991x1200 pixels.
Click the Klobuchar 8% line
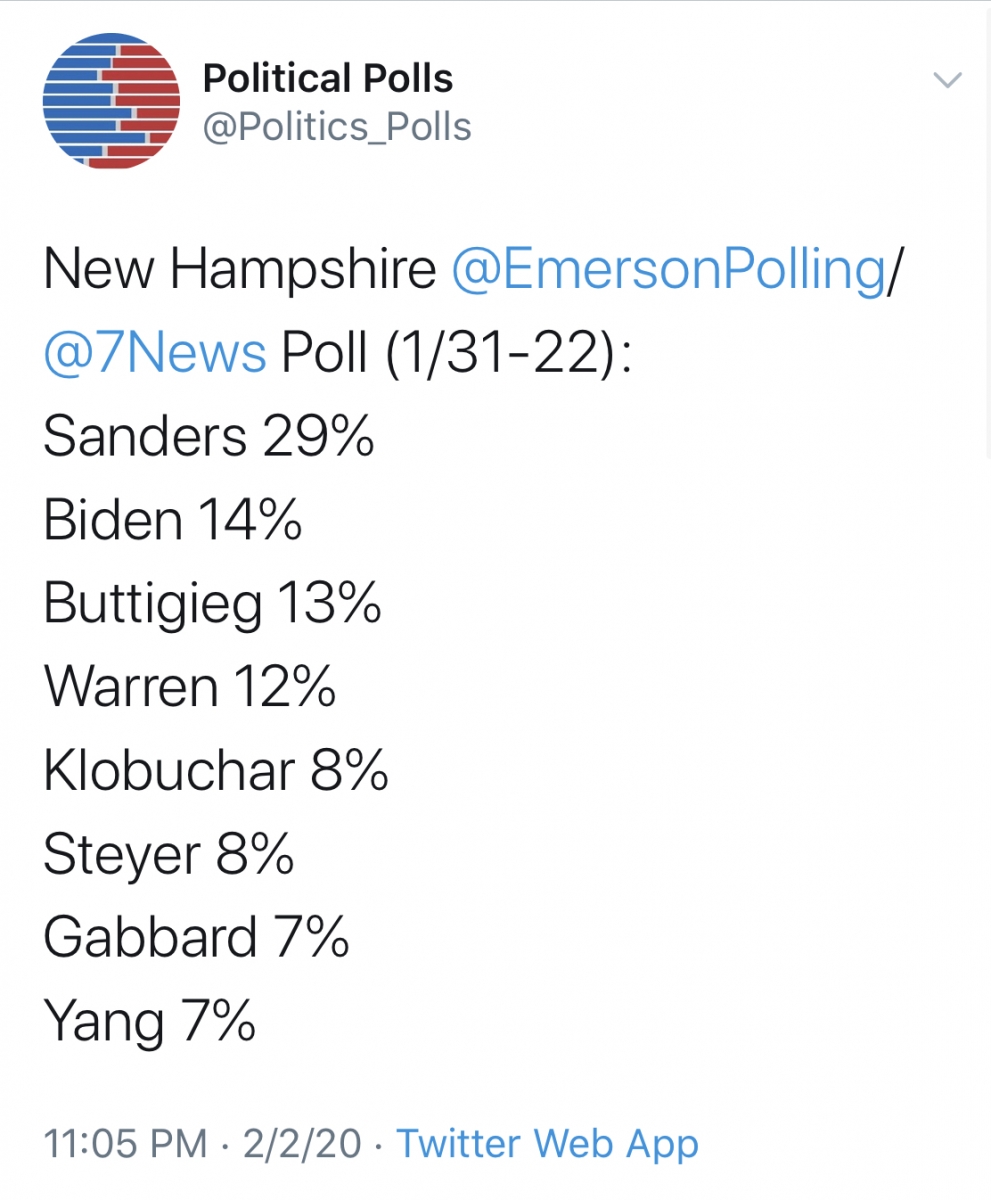click(216, 770)
